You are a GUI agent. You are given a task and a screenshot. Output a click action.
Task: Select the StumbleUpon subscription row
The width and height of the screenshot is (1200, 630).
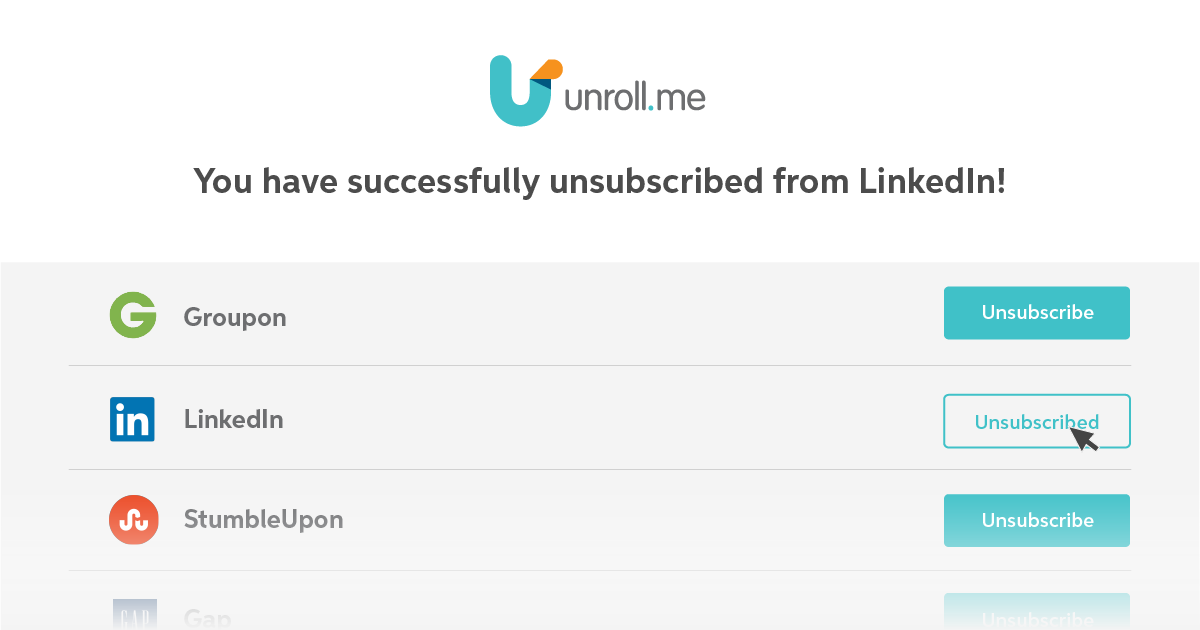600,519
